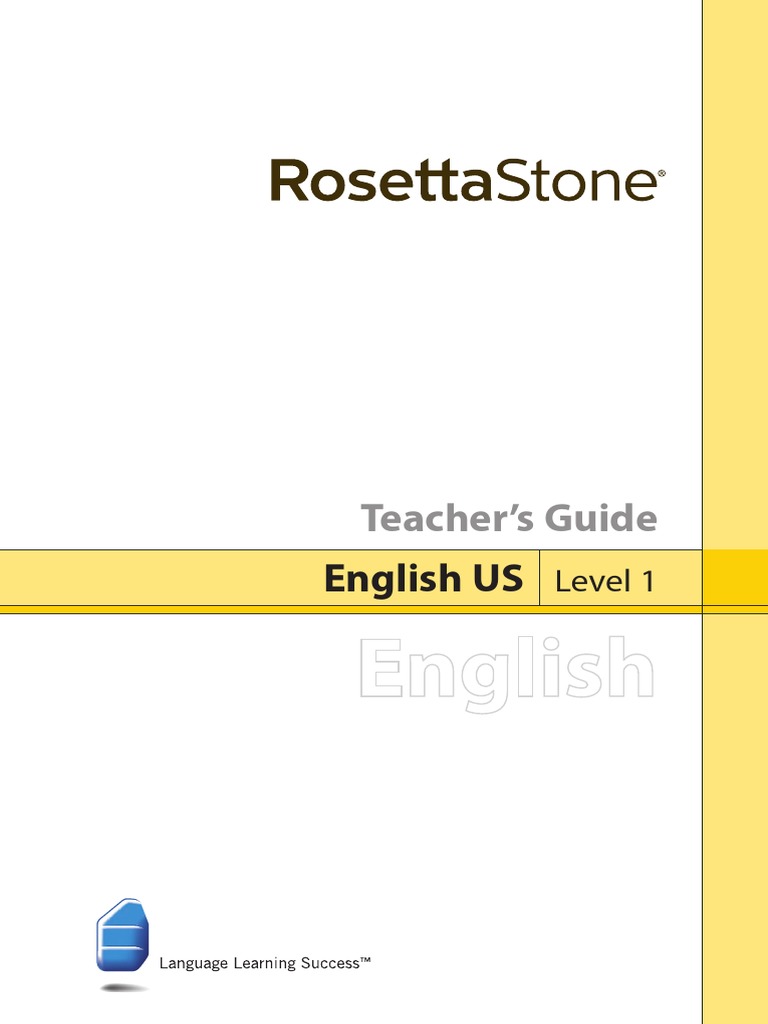Click the gray shadow beneath the blue logo
This screenshot has width=768, height=1024.
124,987
